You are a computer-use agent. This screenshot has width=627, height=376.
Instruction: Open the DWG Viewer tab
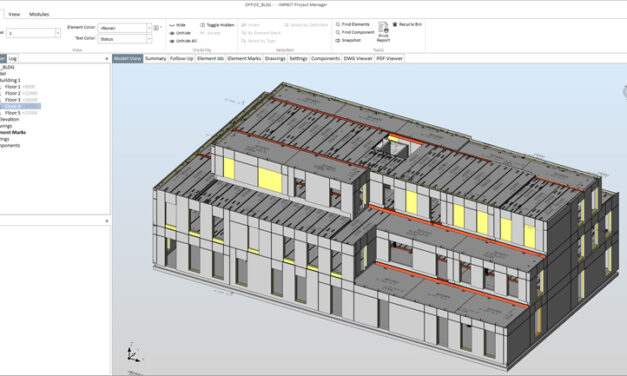click(358, 58)
